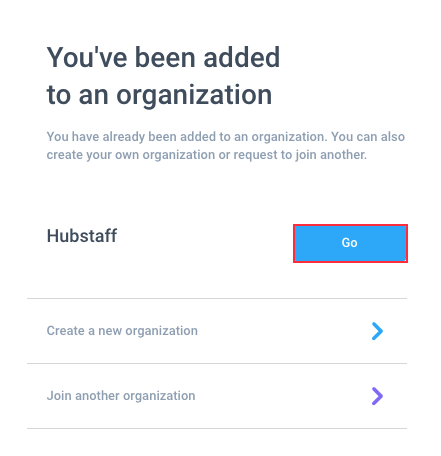
Task: Click the blue Go button
Action: pos(350,243)
